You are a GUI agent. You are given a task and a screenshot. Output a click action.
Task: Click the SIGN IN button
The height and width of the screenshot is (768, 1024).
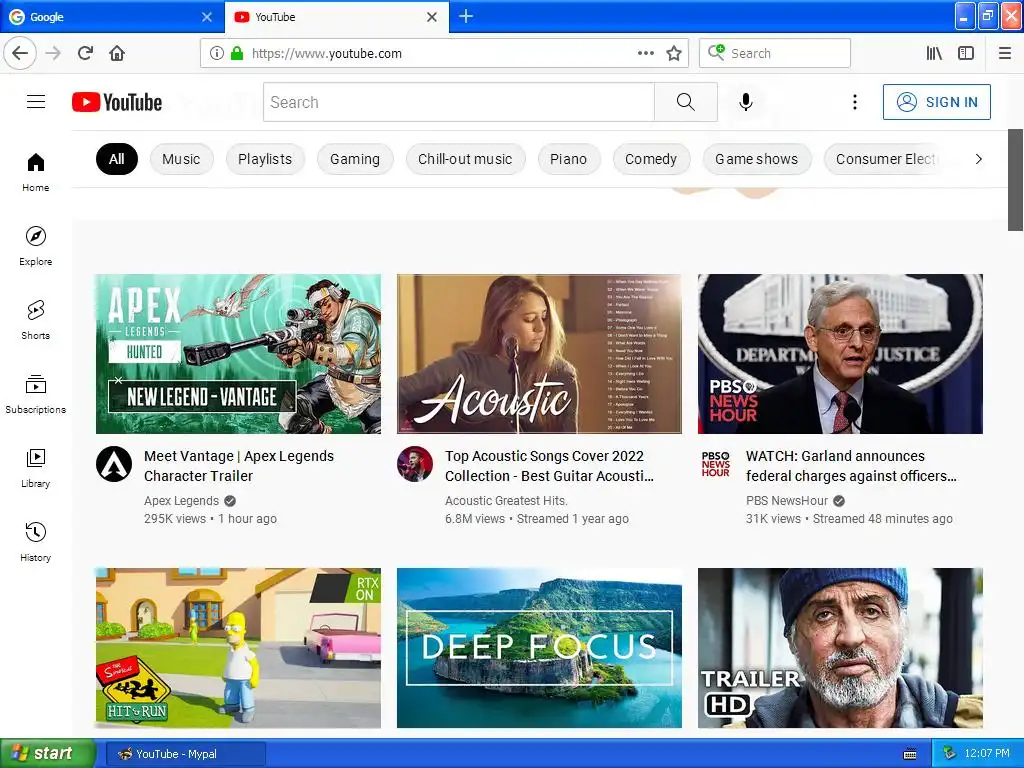[936, 102]
